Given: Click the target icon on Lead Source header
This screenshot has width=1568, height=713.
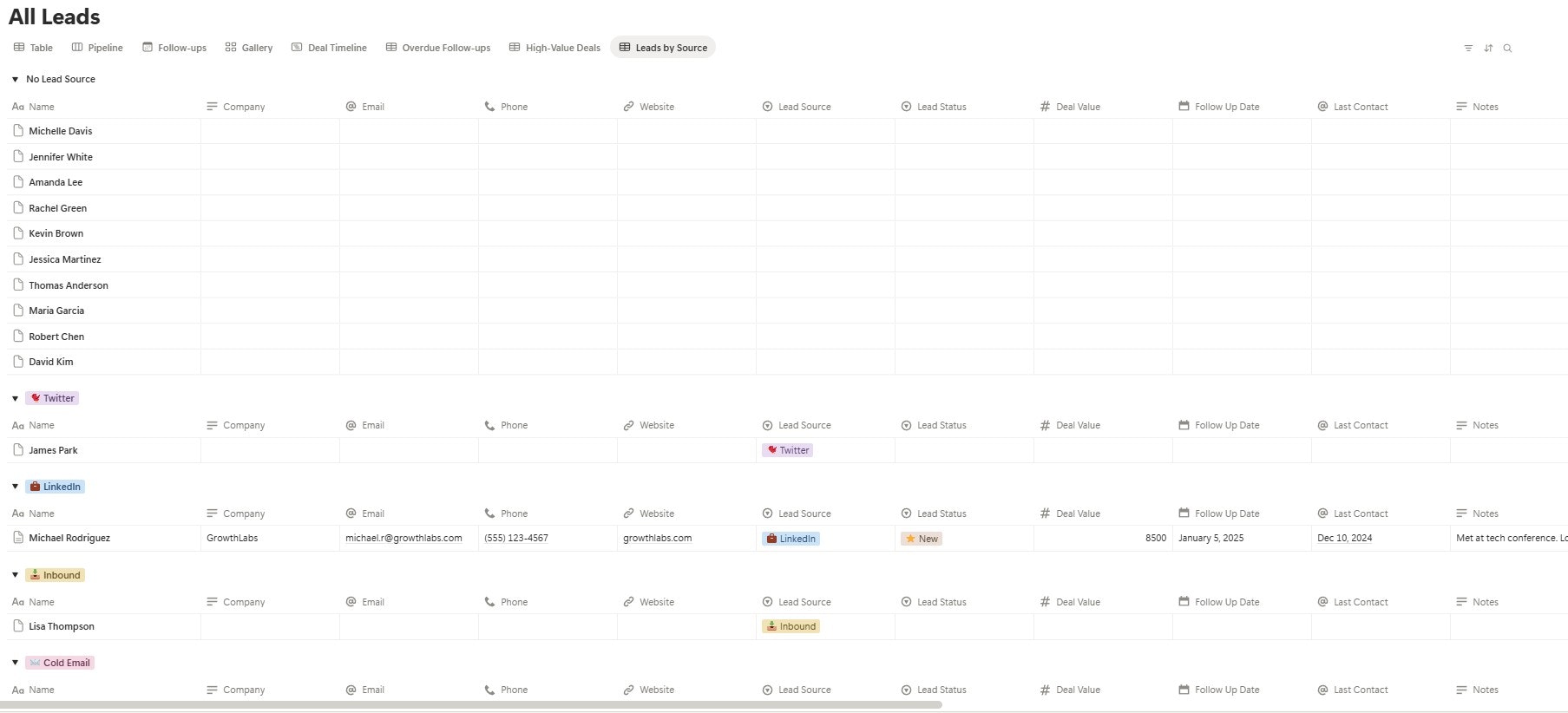Looking at the screenshot, I should coord(767,106).
